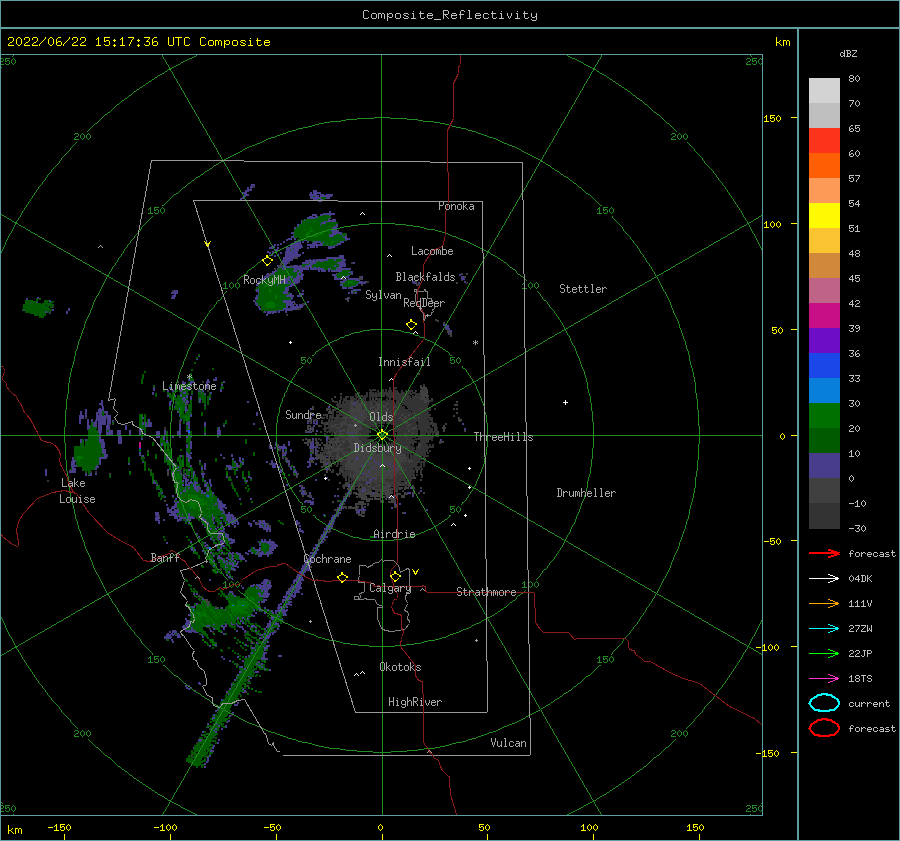Image resolution: width=900 pixels, height=841 pixels.
Task: Select the ThreeHills label
Action: 503,437
